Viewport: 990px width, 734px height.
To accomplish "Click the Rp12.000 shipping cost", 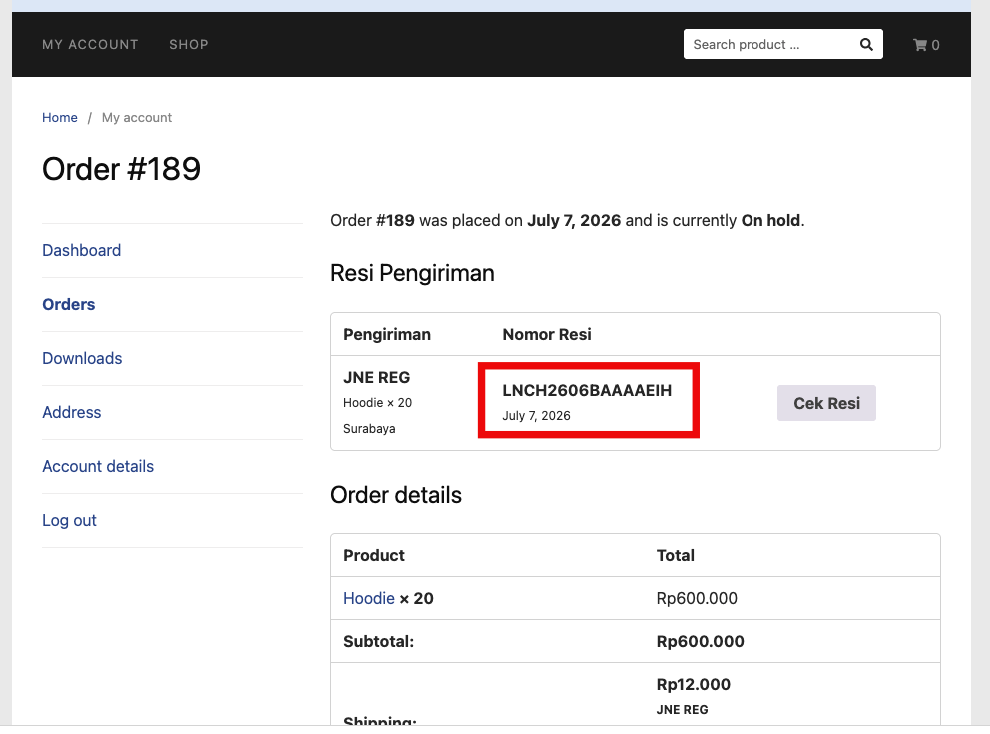I will [693, 684].
